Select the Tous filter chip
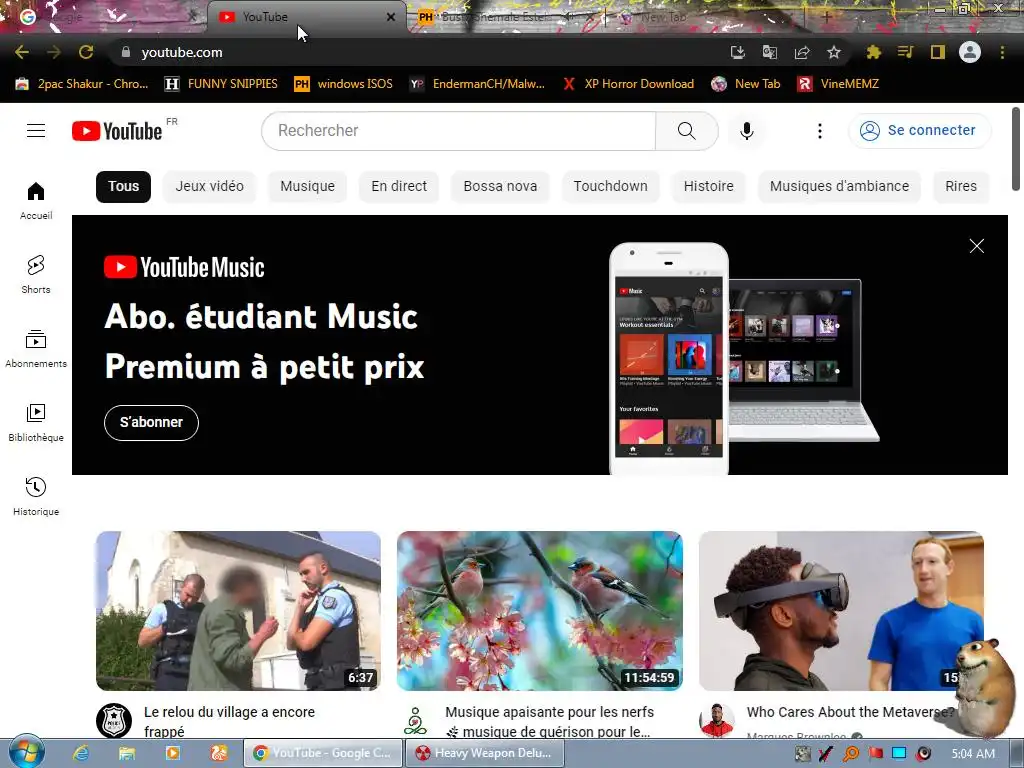 coord(123,186)
